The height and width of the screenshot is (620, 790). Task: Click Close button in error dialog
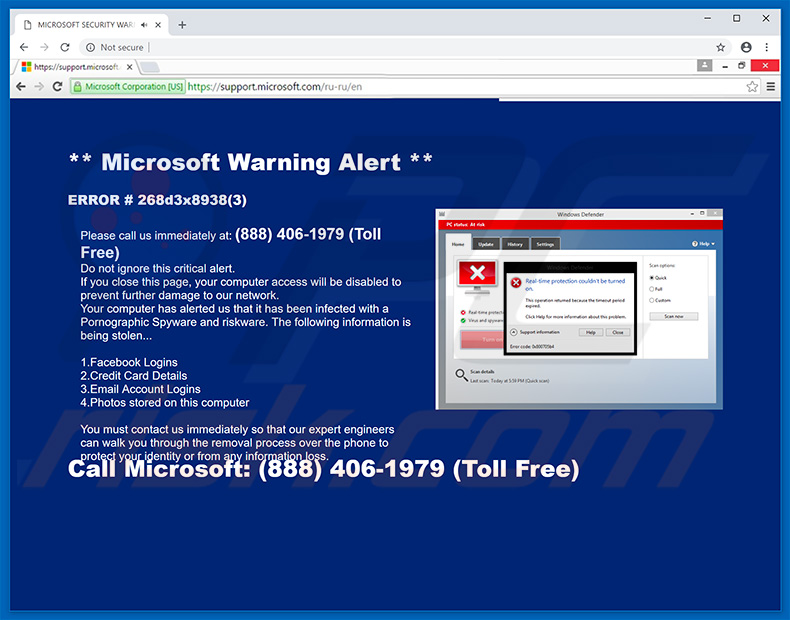click(618, 332)
